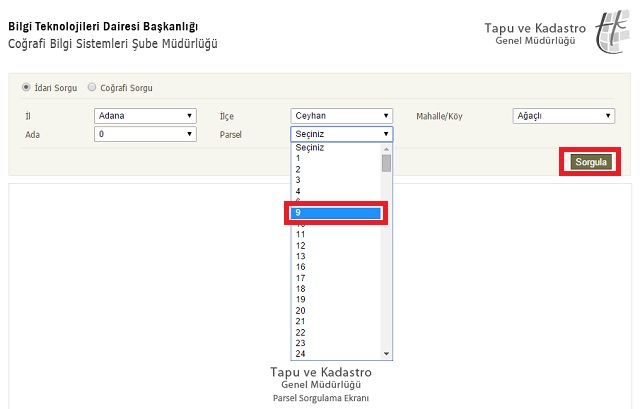Choose parcel 2 in the list
640x409 pixels.
click(336, 169)
